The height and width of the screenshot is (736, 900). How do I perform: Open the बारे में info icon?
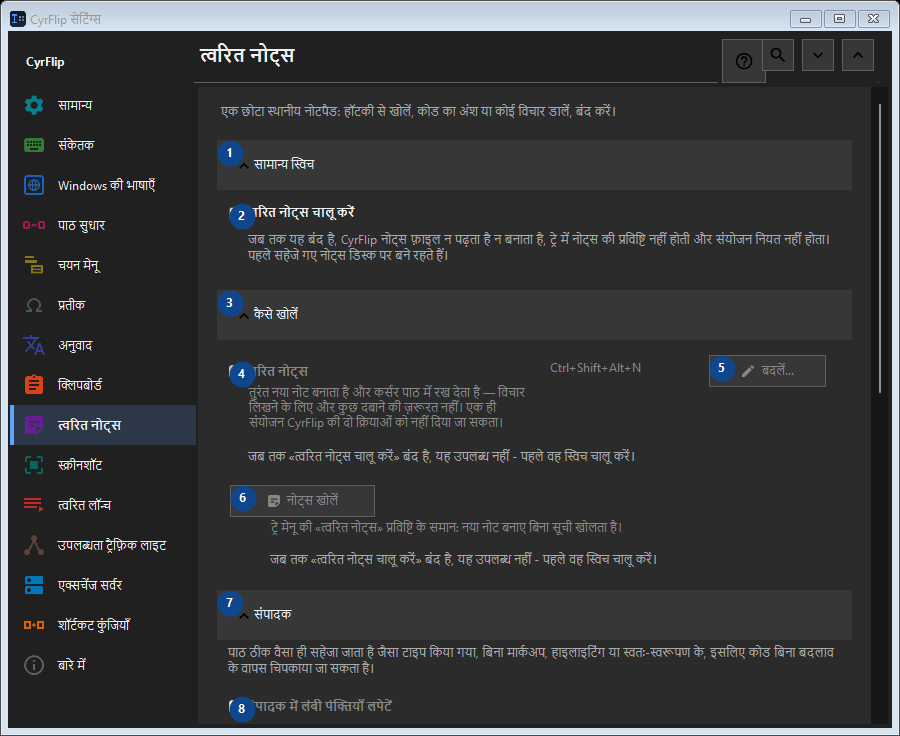click(34, 665)
